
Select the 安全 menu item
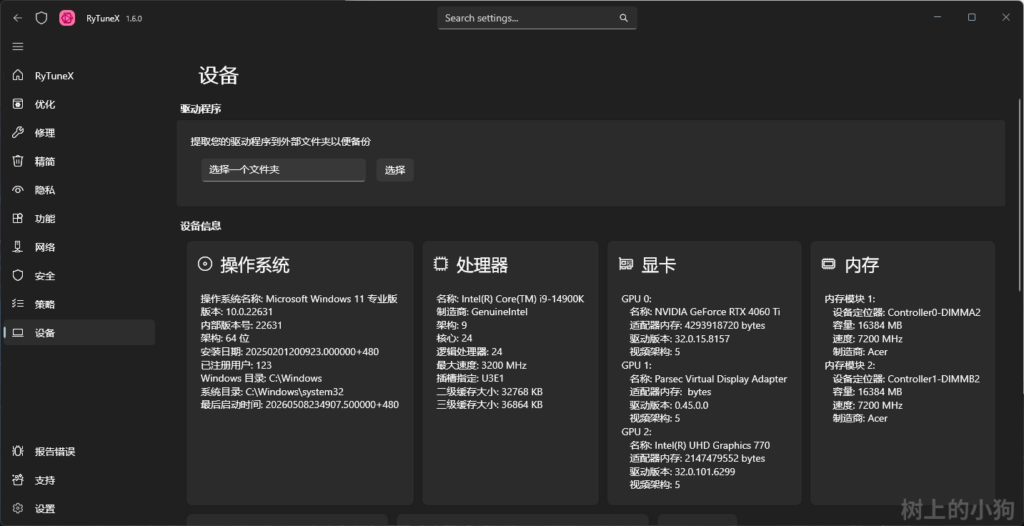(x=79, y=276)
